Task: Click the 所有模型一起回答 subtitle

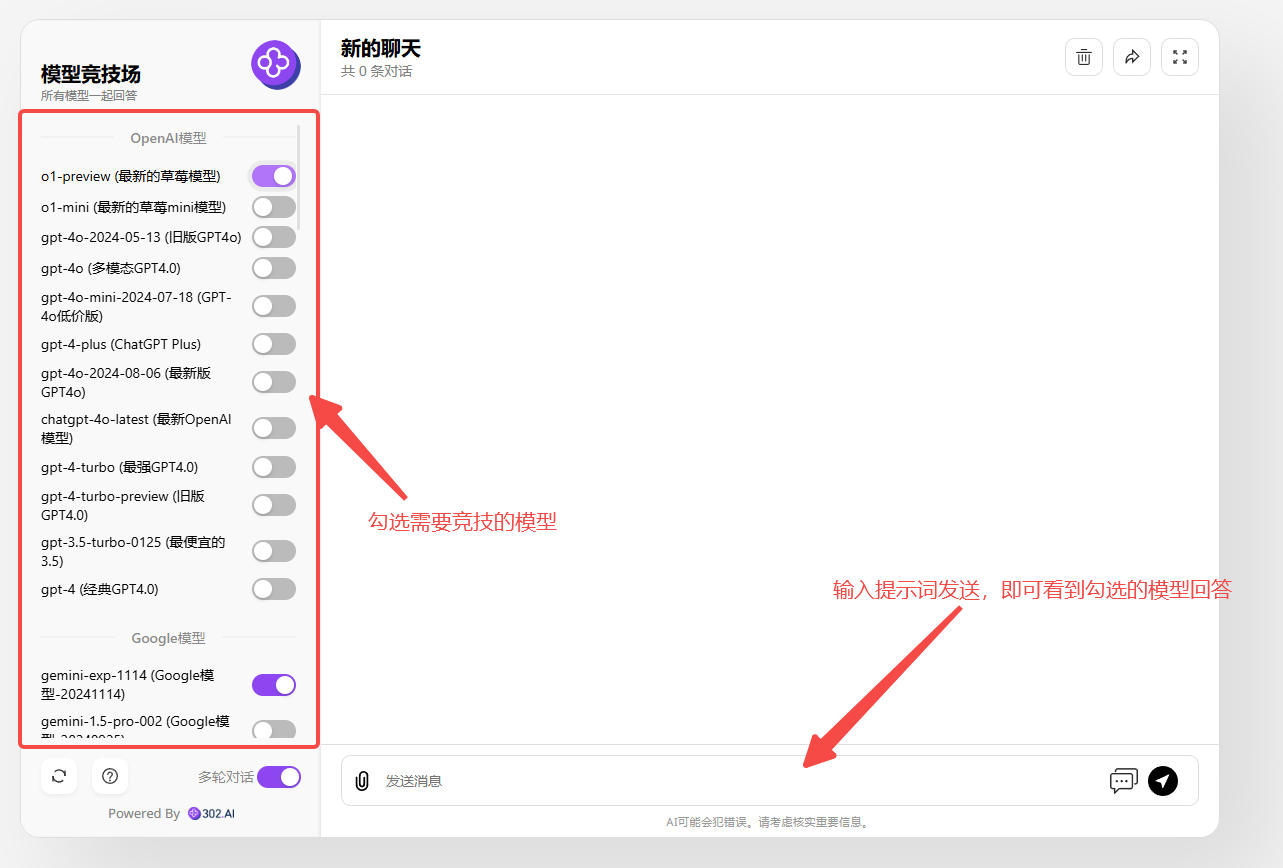Action: 89,96
